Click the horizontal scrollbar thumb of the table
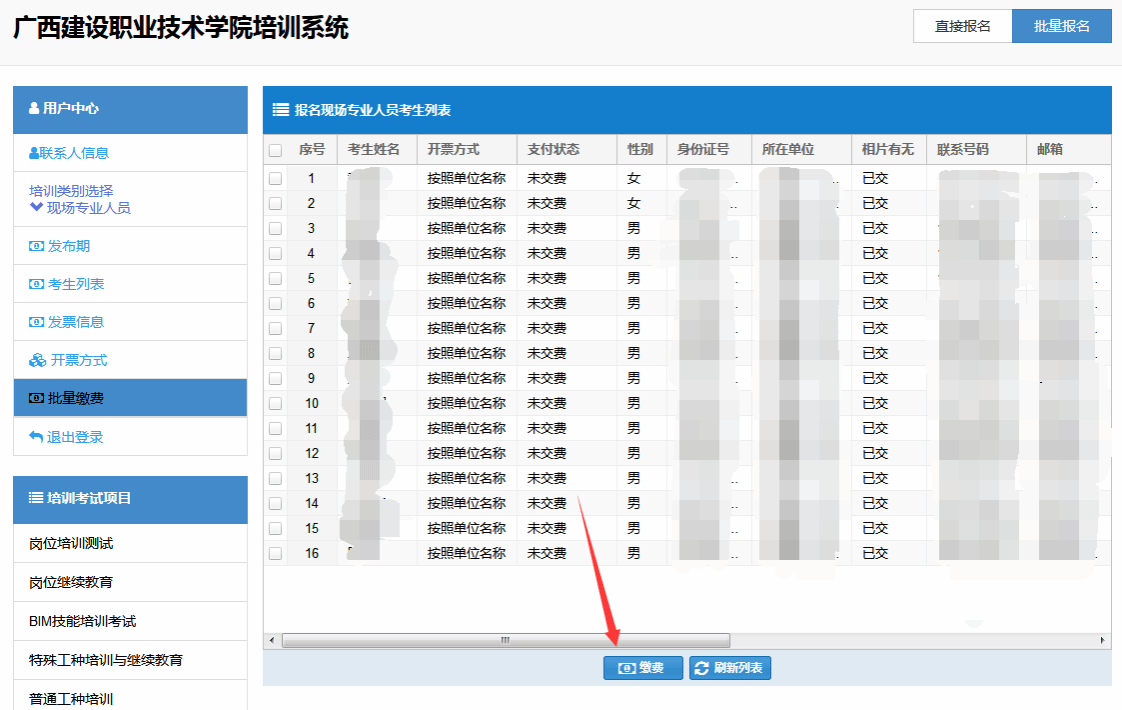This screenshot has height=710, width=1122. pos(505,640)
